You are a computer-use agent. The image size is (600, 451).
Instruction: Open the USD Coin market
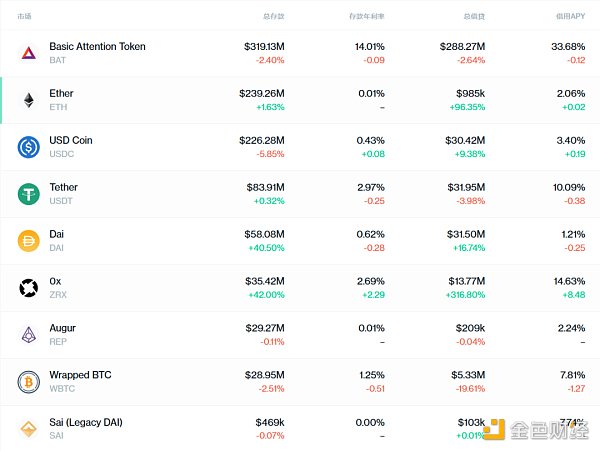pyautogui.click(x=300, y=147)
